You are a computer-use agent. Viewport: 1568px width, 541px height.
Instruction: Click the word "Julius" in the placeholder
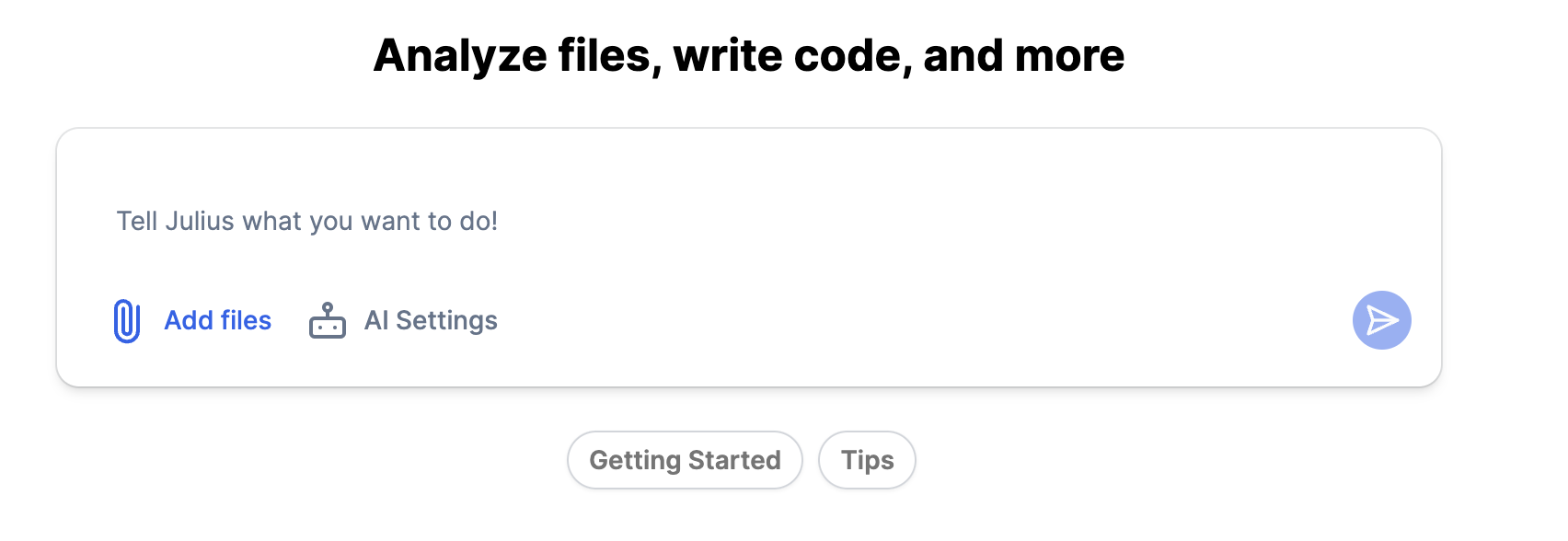(200, 222)
